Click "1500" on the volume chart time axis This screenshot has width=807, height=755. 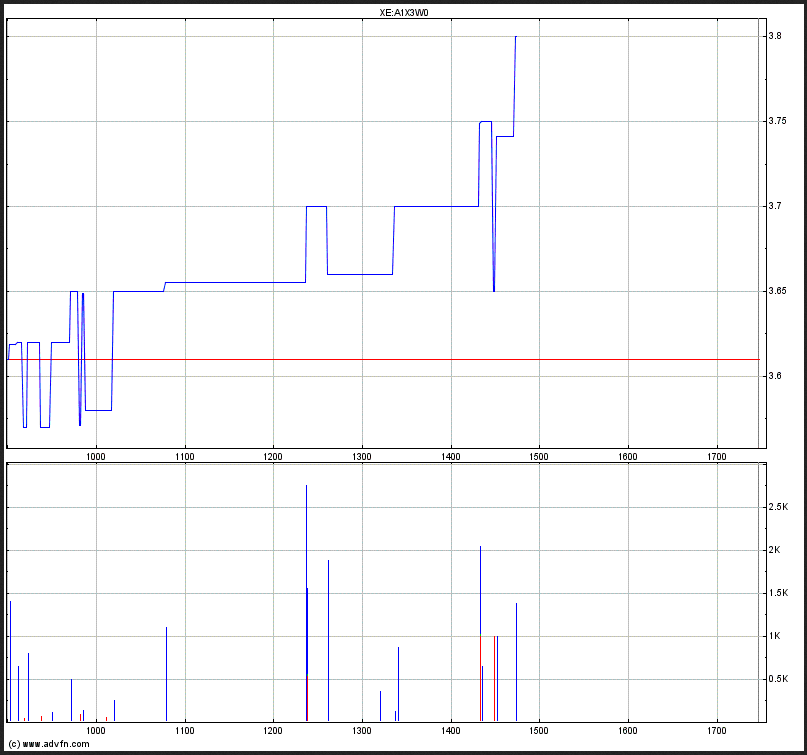tap(539, 731)
